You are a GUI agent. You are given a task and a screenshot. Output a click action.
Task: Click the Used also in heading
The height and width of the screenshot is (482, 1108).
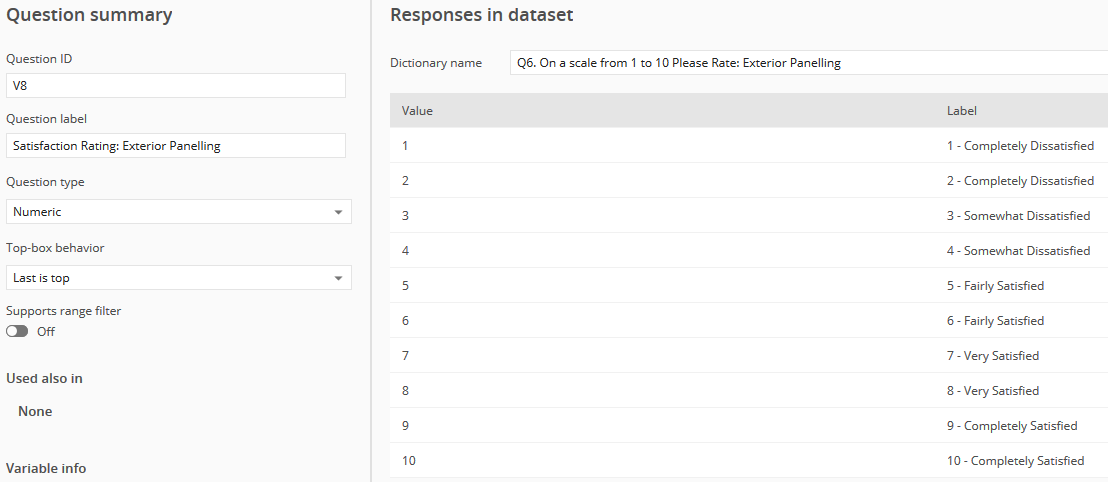tap(45, 378)
